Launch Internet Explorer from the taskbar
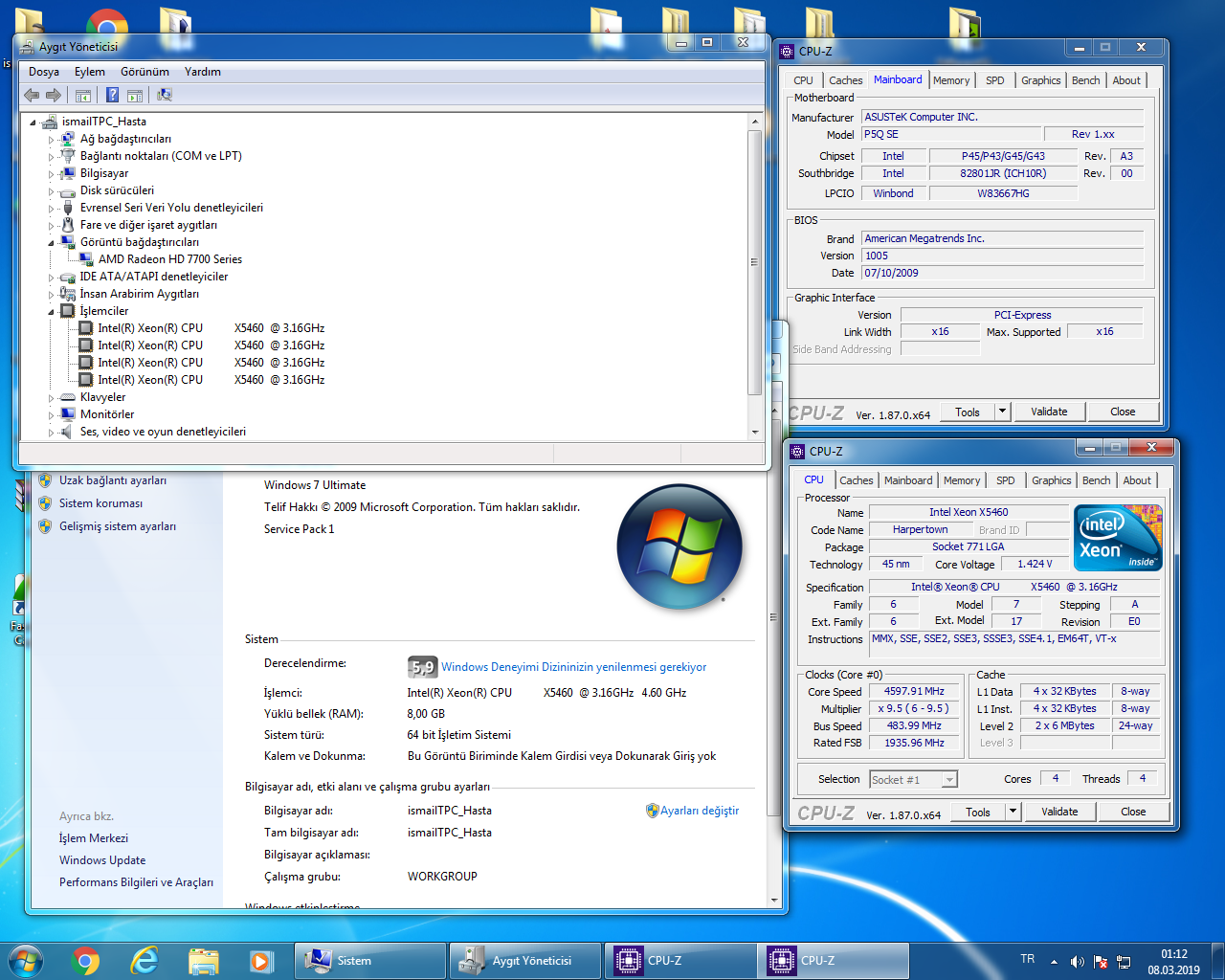The image size is (1225, 980). click(145, 960)
